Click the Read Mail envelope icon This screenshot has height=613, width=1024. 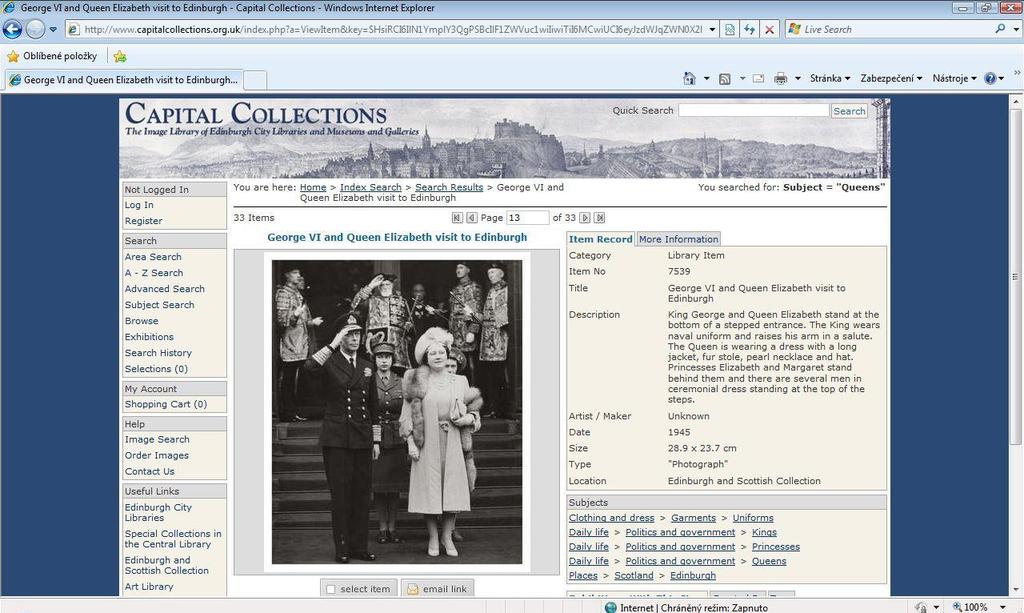(x=758, y=78)
